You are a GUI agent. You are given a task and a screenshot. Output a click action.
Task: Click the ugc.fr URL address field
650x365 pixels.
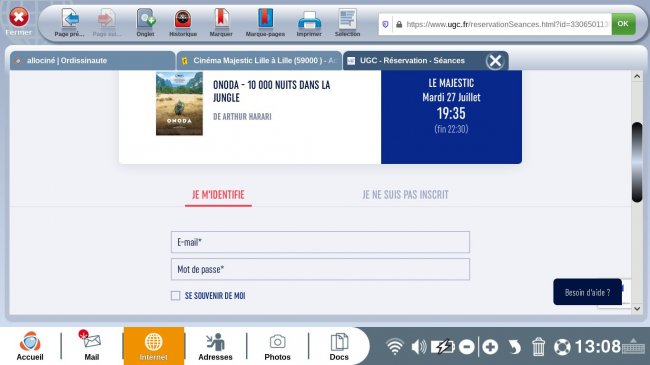506,24
